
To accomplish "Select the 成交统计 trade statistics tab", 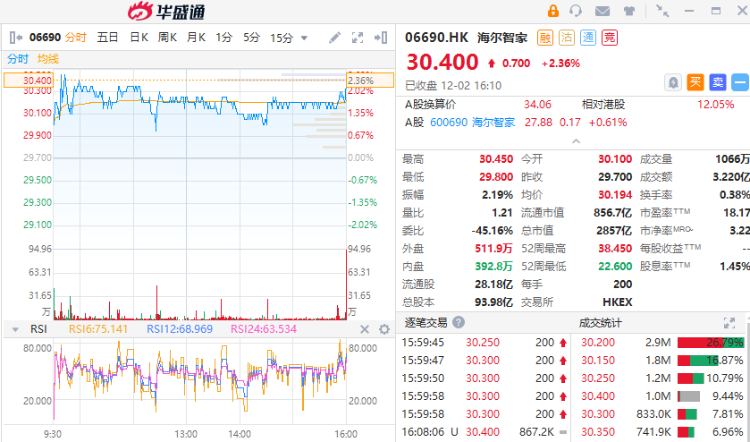I will click(x=600, y=323).
